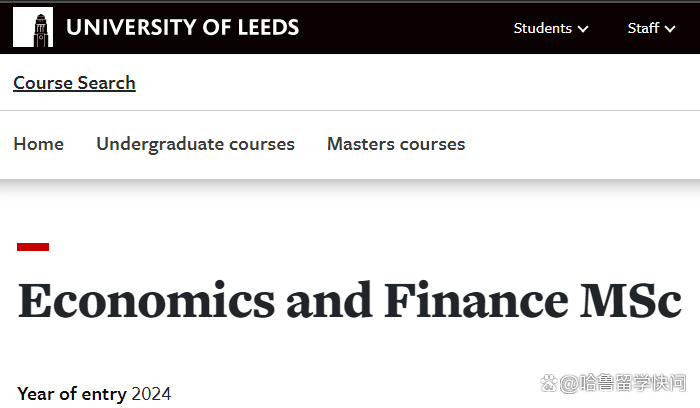Image resolution: width=700 pixels, height=408 pixels.
Task: Open the Course Search link
Action: point(74,83)
